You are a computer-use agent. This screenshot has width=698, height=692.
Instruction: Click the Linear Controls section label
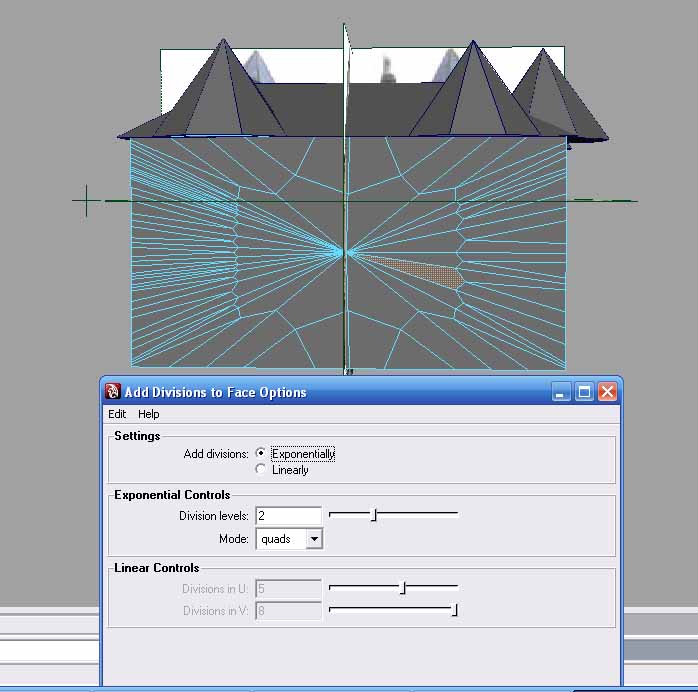click(157, 568)
